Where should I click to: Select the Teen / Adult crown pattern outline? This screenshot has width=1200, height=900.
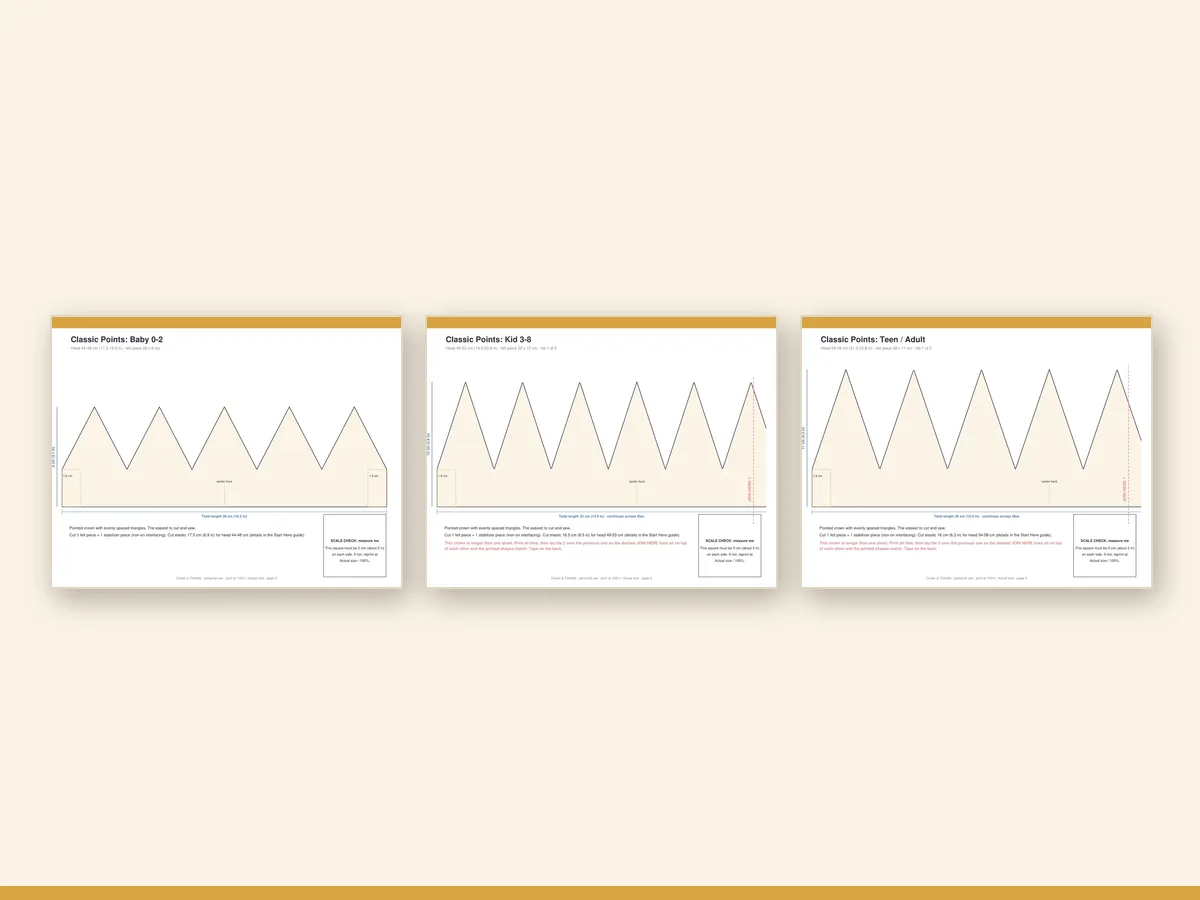977,438
